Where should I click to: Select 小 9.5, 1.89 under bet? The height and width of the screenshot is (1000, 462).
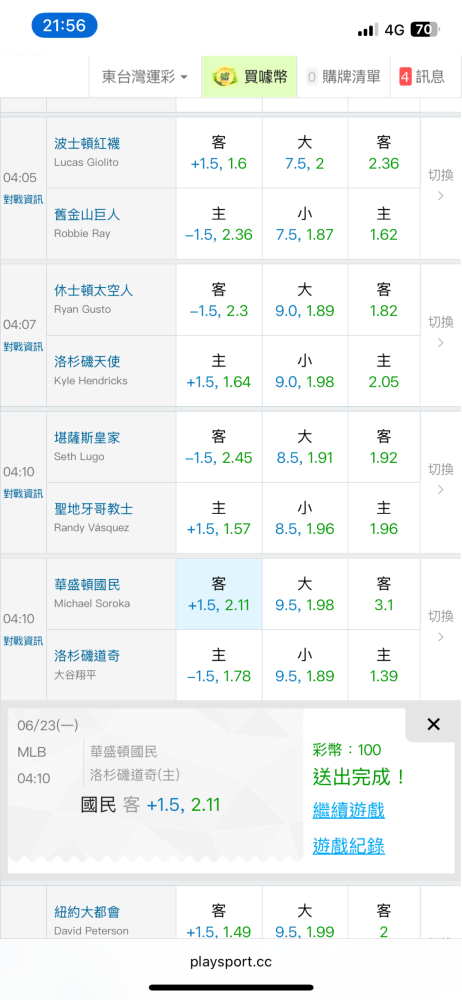(304, 665)
